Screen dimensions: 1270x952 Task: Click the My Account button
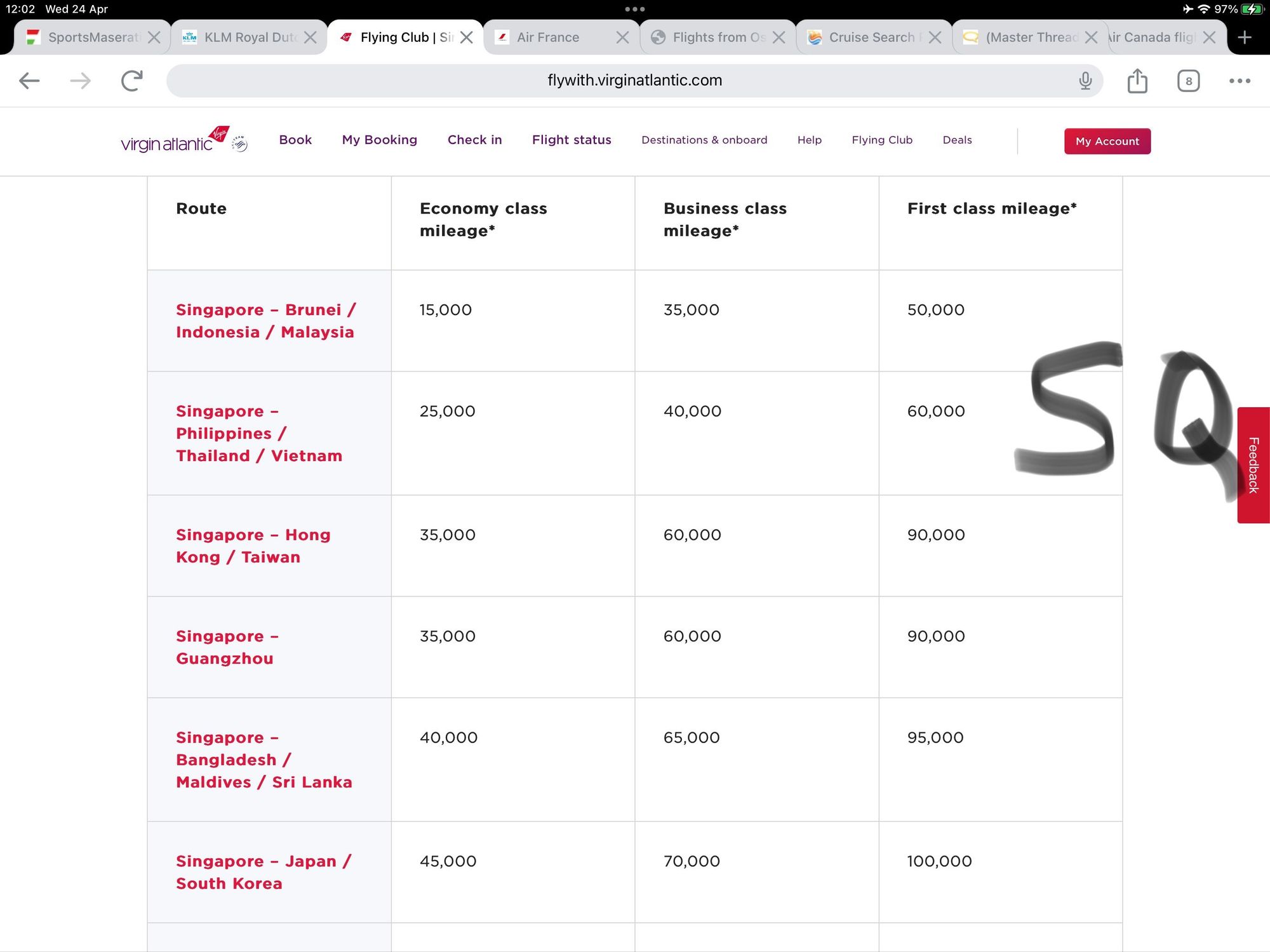point(1107,141)
